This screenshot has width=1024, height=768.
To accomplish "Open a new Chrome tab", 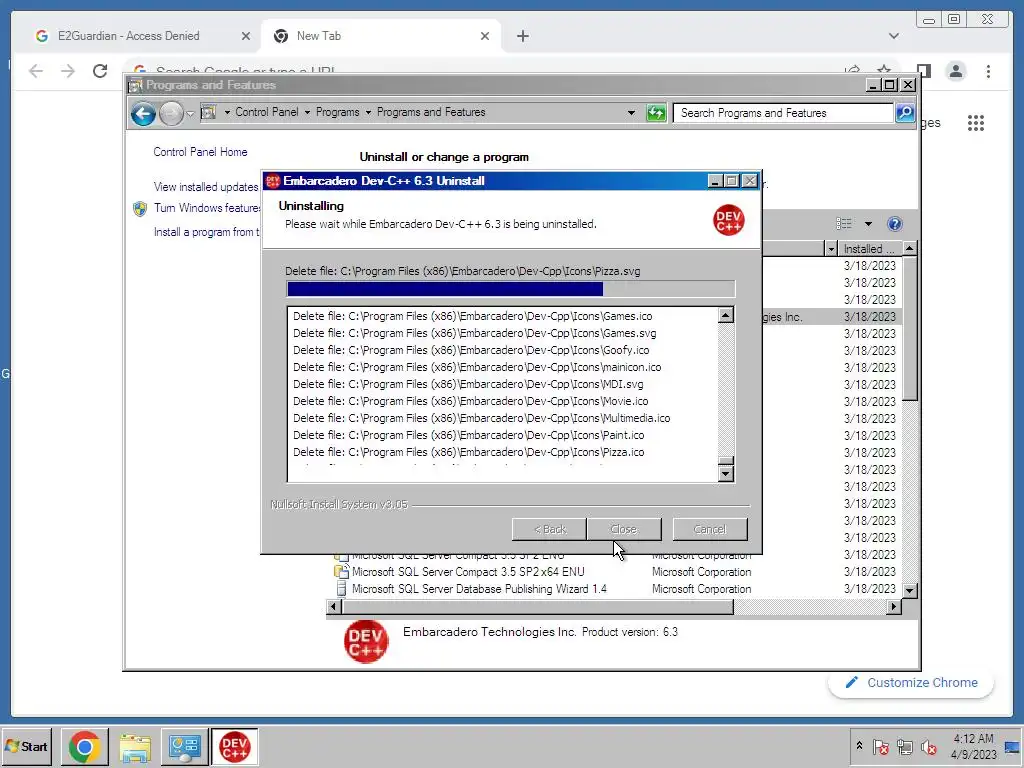I will [x=522, y=36].
